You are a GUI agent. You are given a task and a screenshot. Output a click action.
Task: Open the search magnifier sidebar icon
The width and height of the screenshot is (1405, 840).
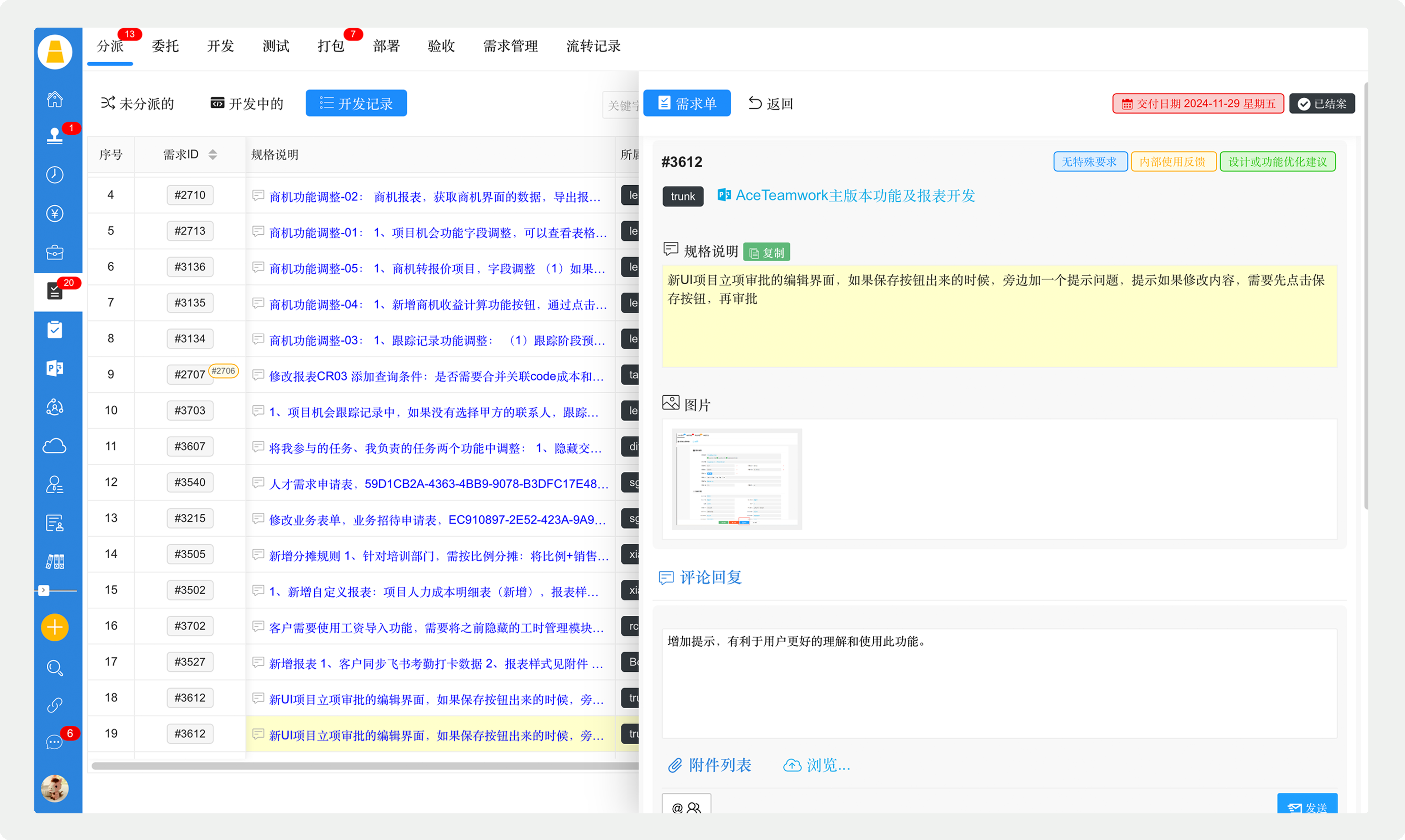pos(54,668)
